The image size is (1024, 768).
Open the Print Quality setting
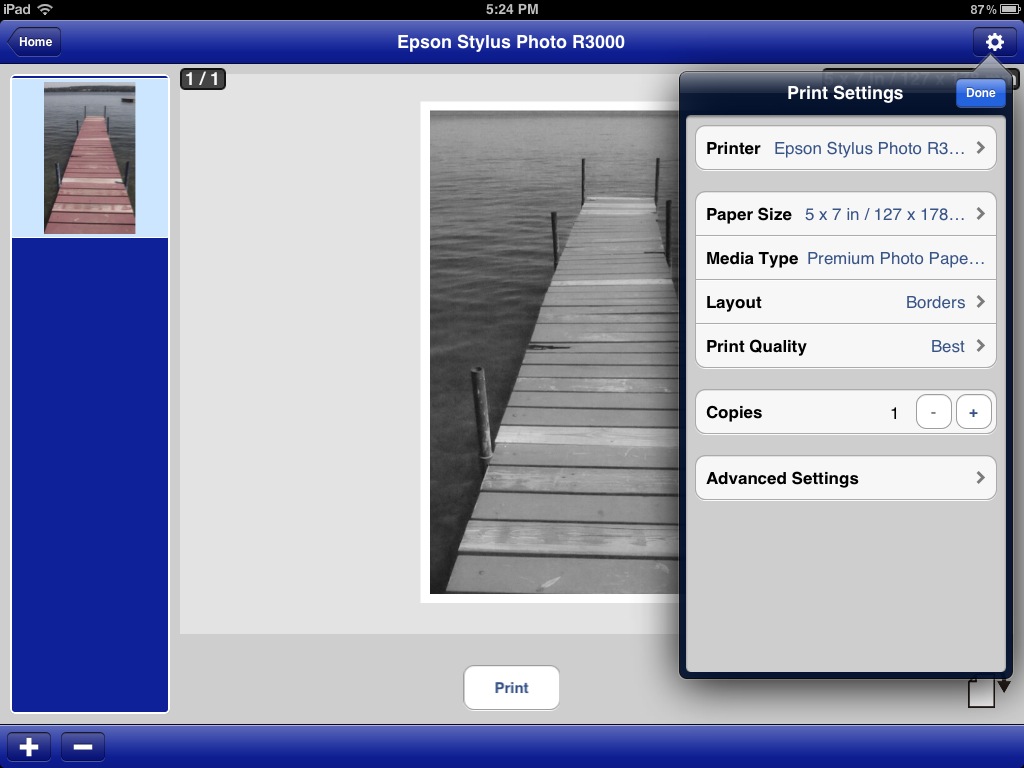coord(845,346)
